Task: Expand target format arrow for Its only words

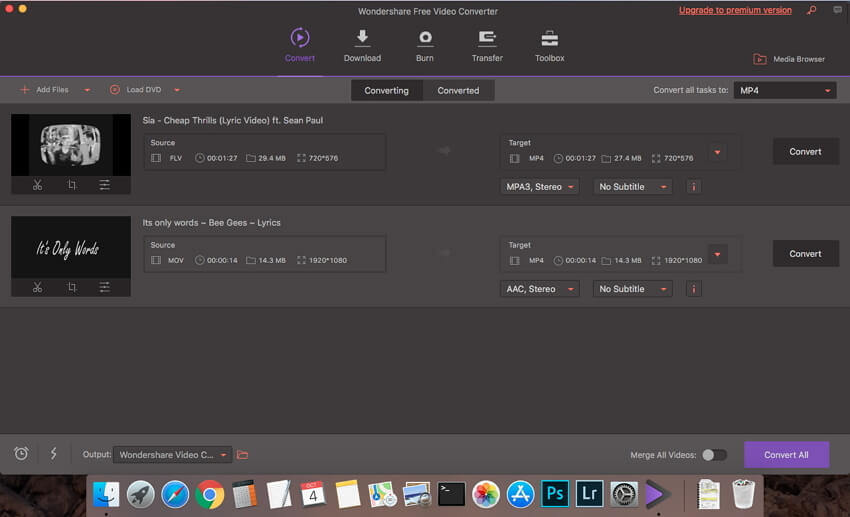Action: (x=717, y=254)
